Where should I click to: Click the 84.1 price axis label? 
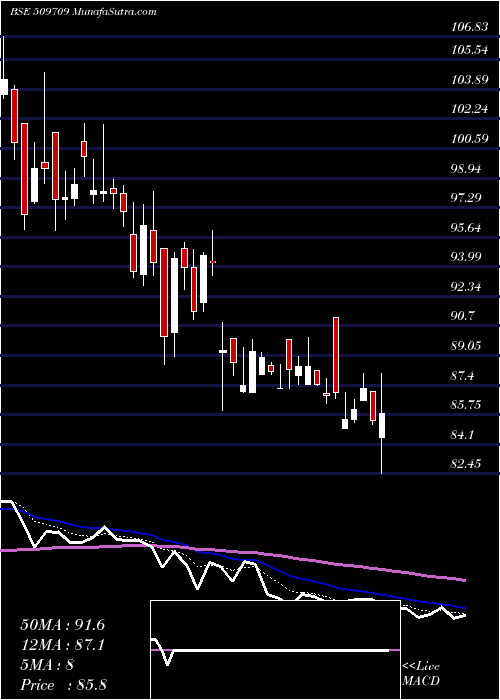tap(463, 434)
